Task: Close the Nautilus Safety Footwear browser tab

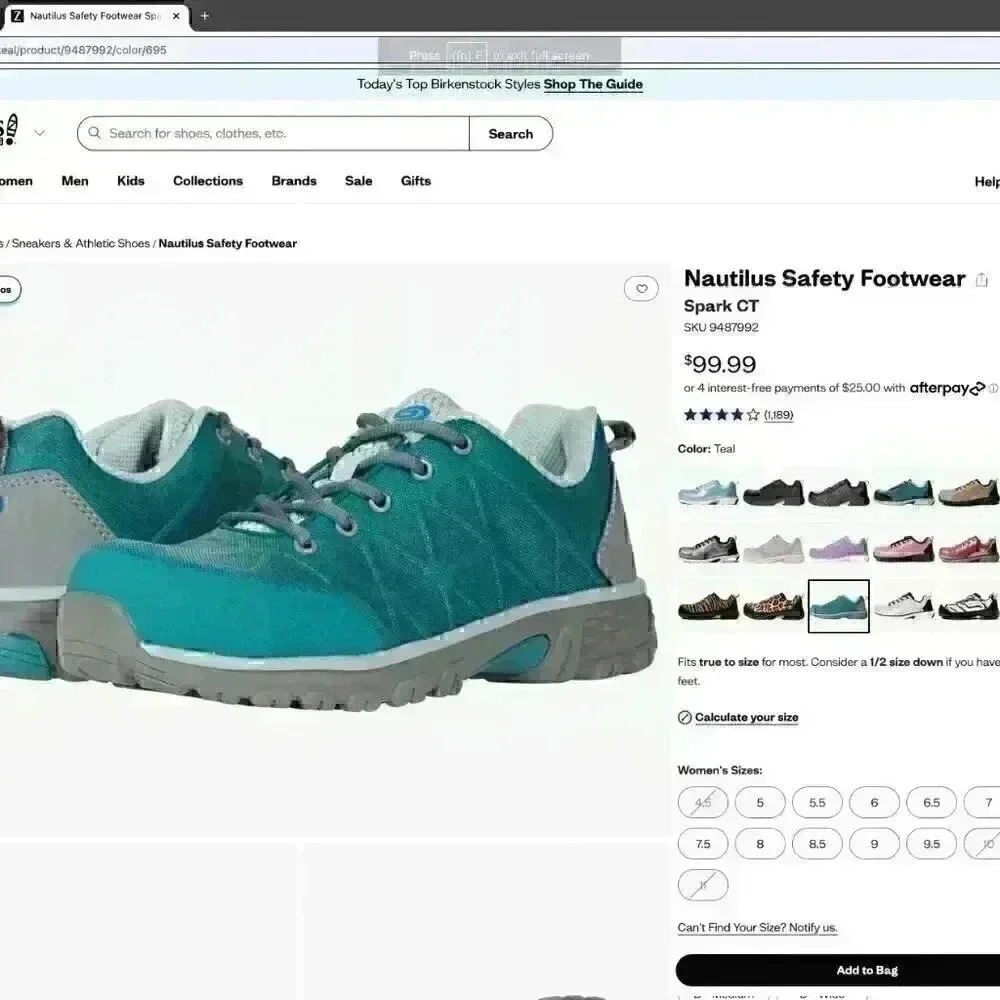Action: point(176,16)
